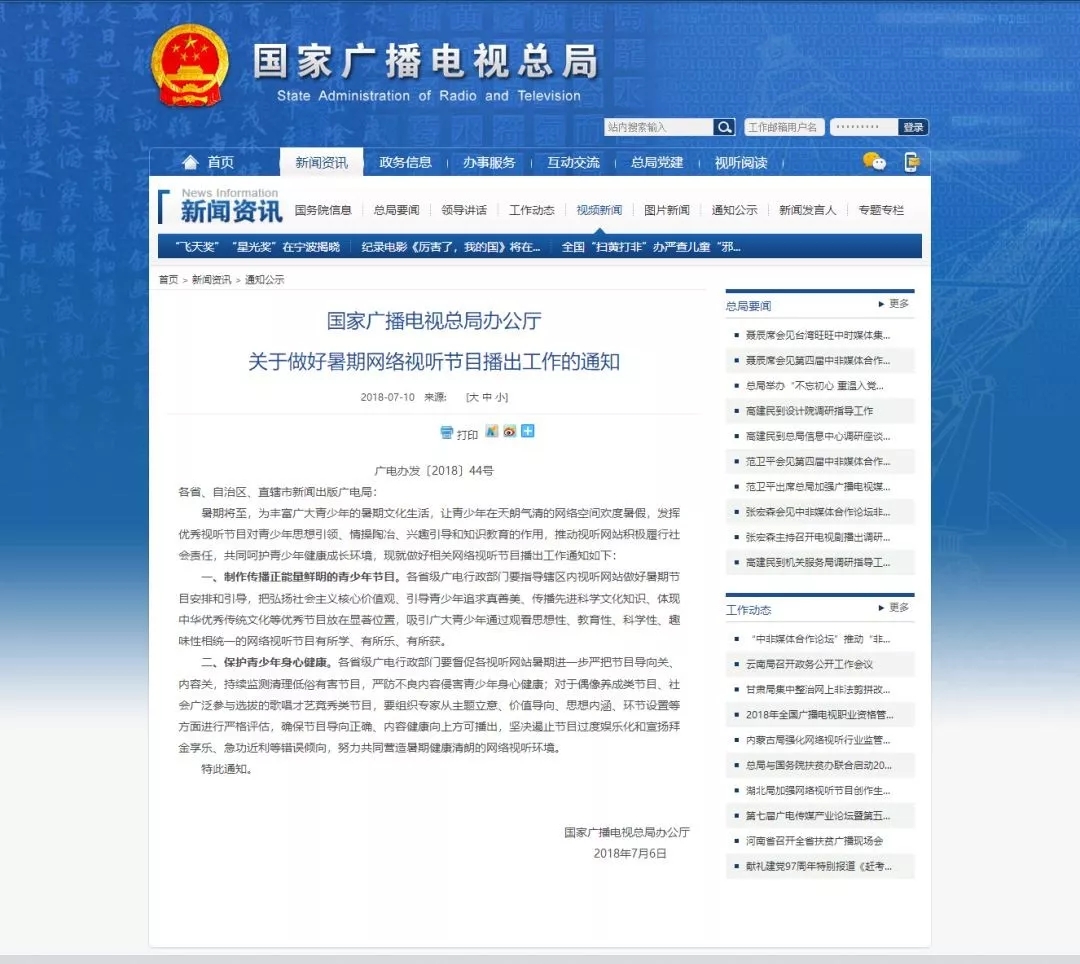
Task: Select 视频新闻 sub-menu
Action: [599, 210]
